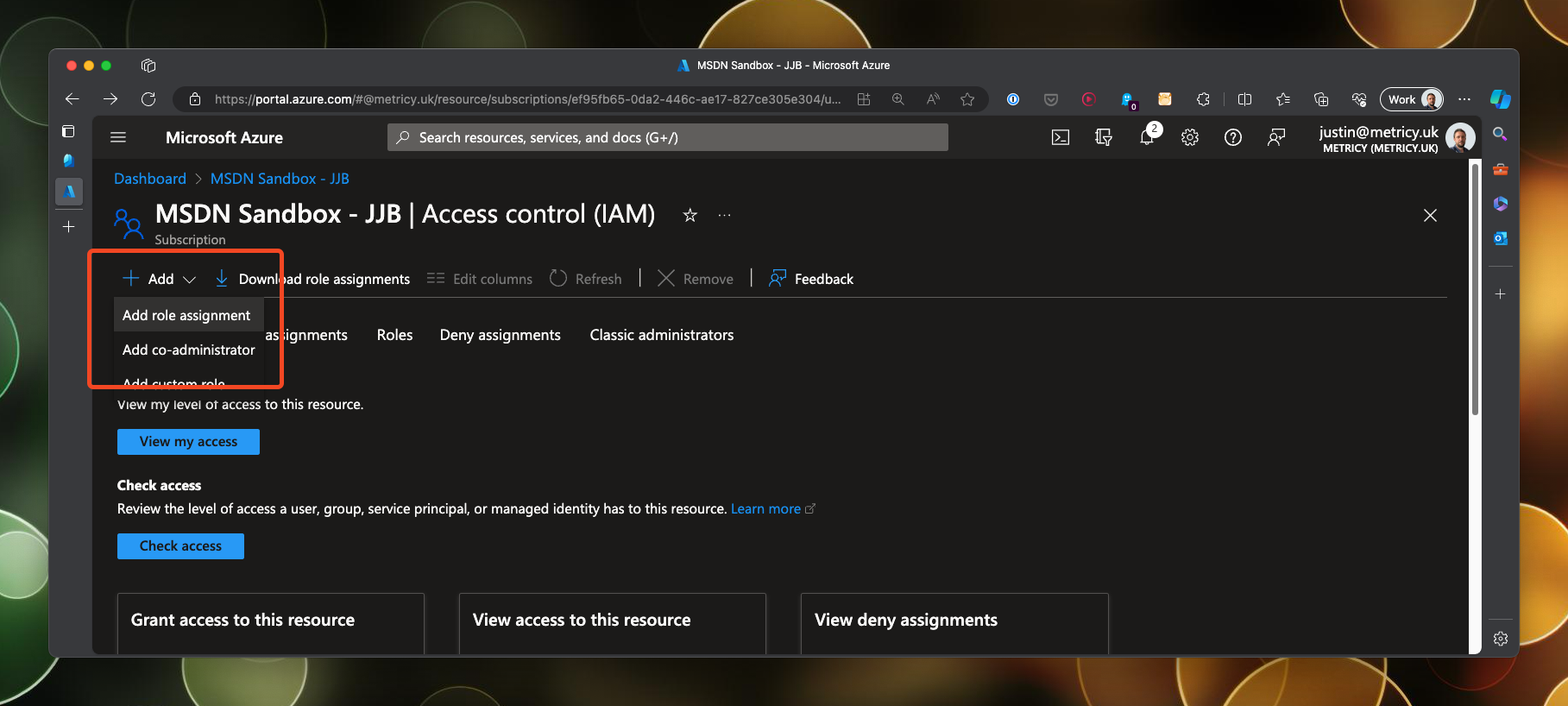The height and width of the screenshot is (706, 1568).
Task: Click the browser address bar URL
Action: (527, 99)
